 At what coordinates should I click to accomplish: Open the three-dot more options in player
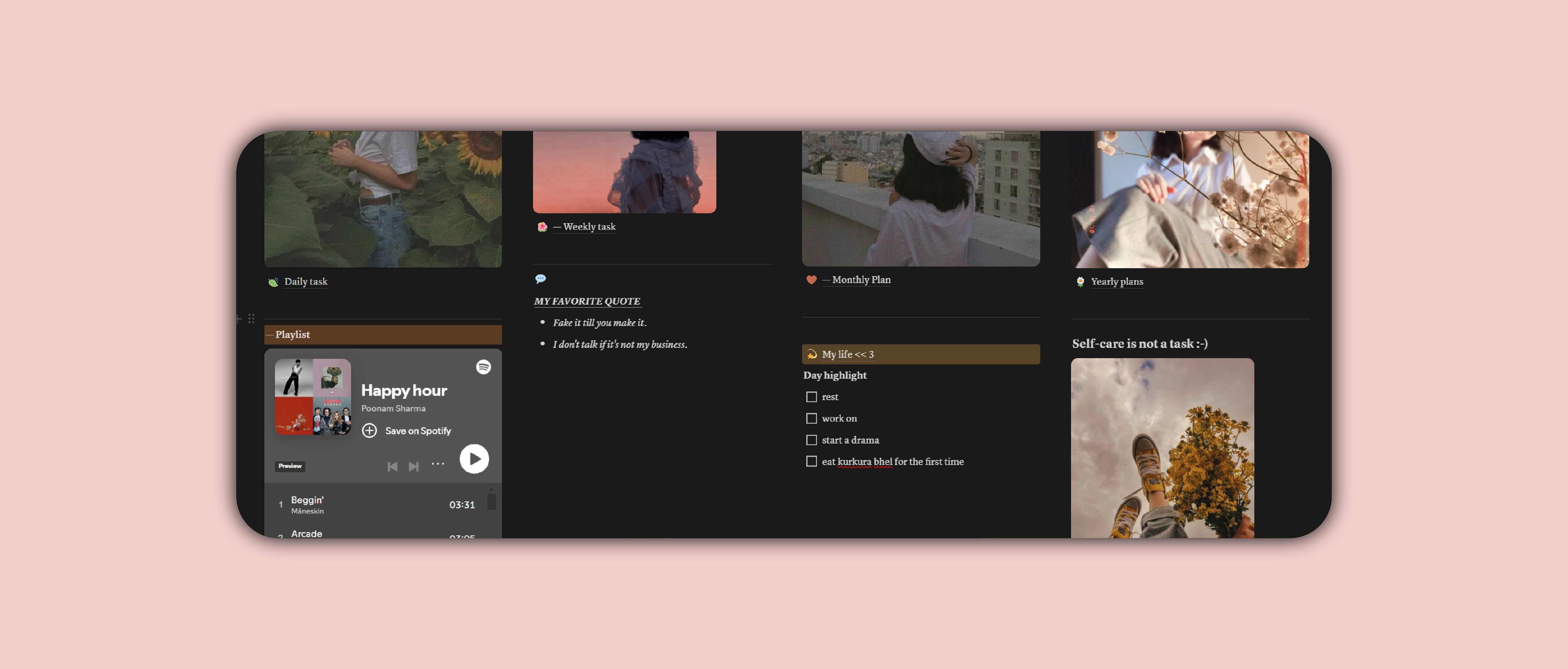(438, 464)
